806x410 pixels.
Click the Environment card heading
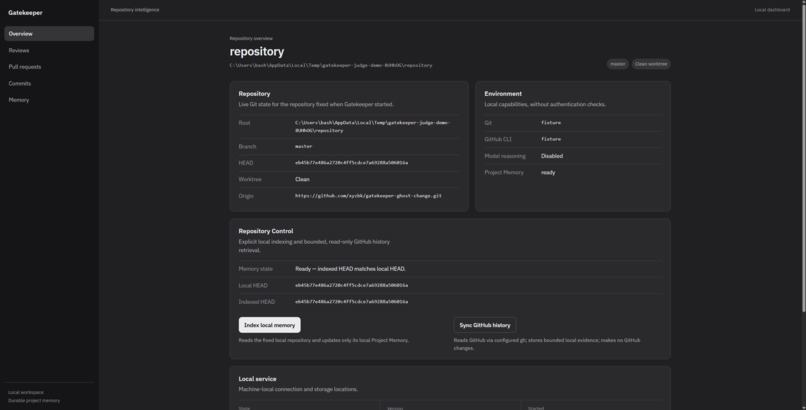[x=503, y=94]
